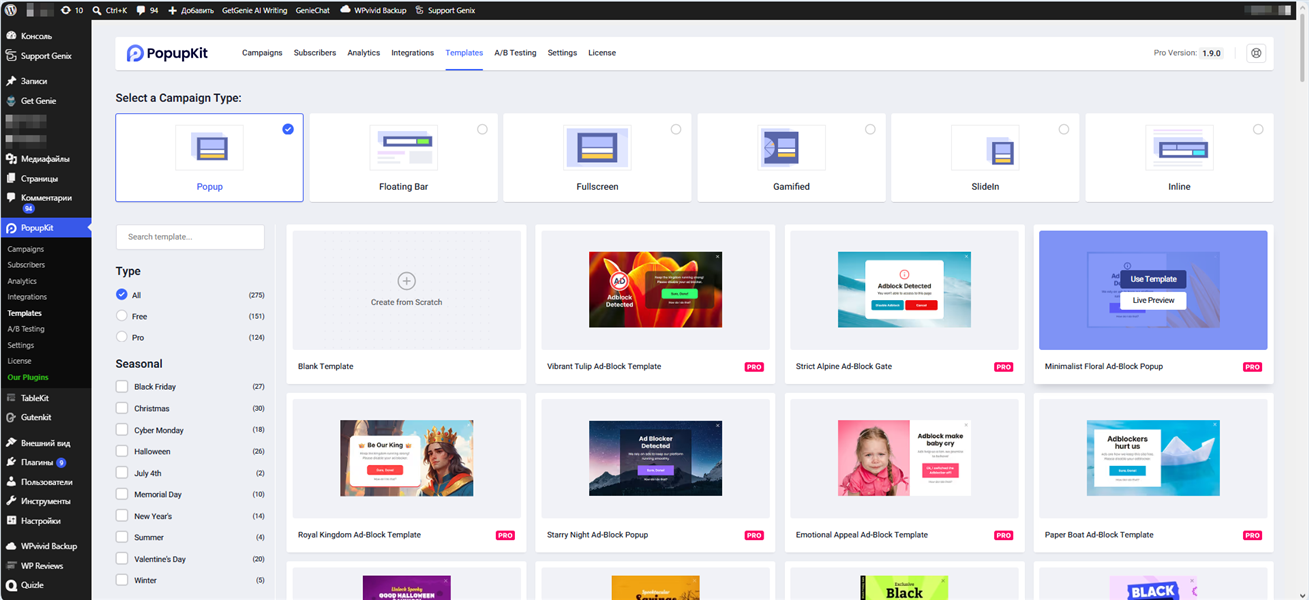Check the Valentine's Day filter
This screenshot has width=1309, height=600.
click(122, 559)
